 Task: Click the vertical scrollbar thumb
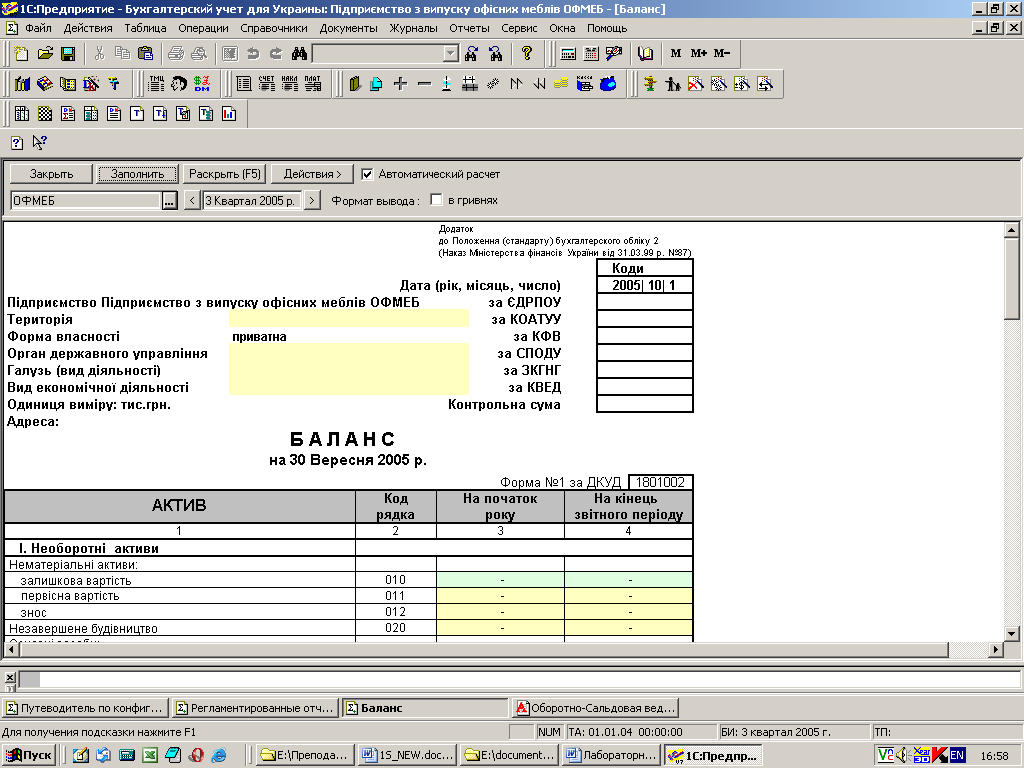pos(1012,278)
